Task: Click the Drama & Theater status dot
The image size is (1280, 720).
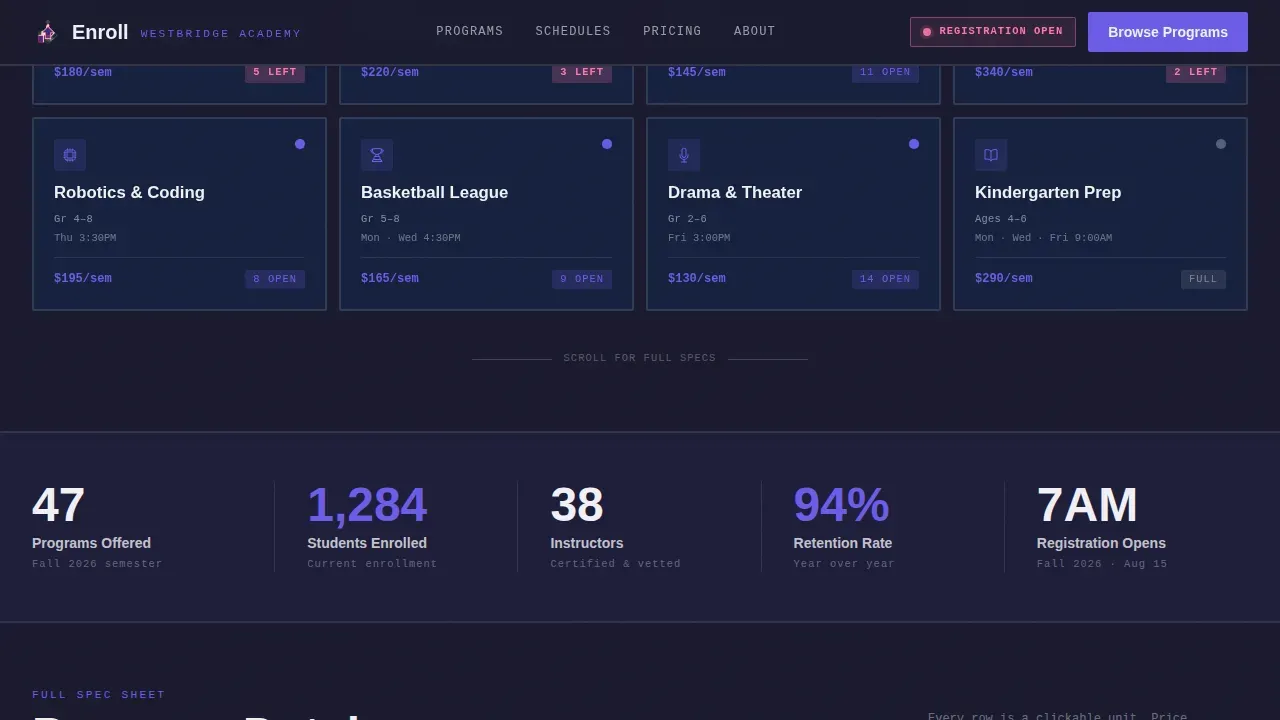Action: (914, 144)
